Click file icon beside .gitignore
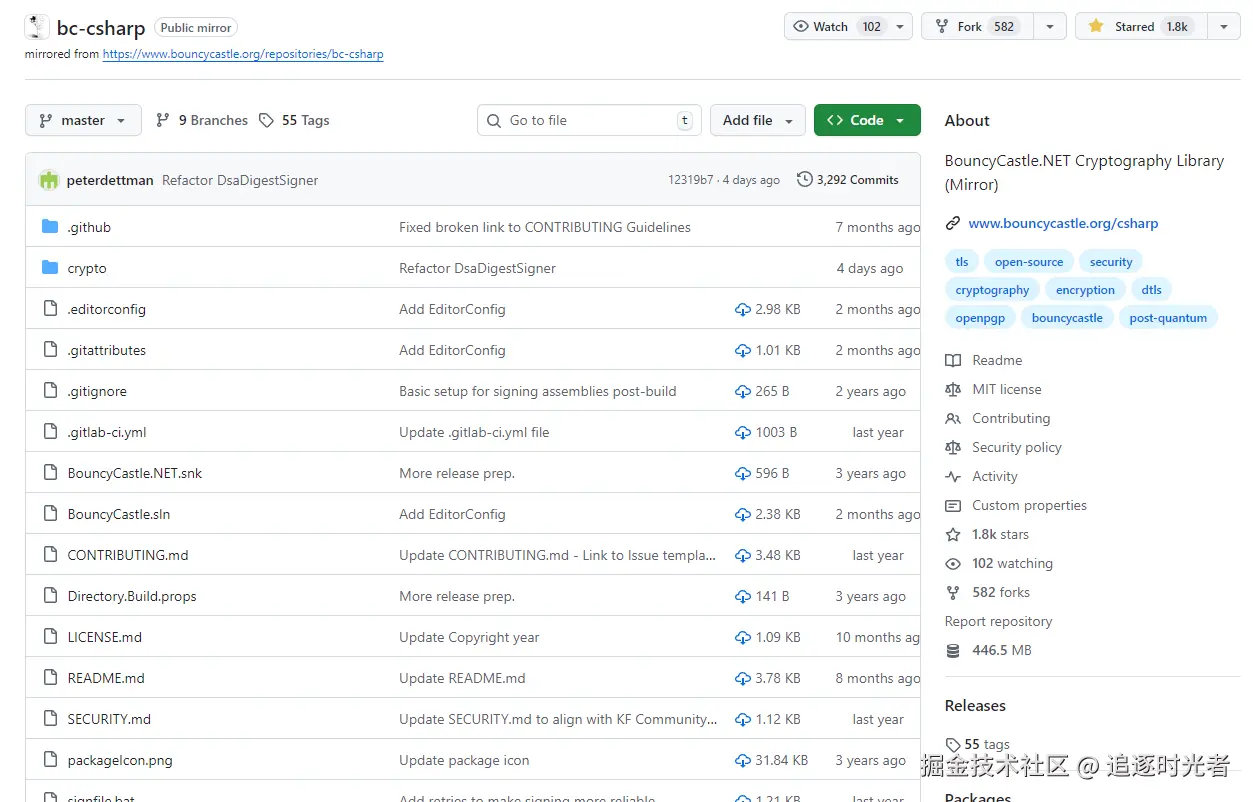 [50, 391]
